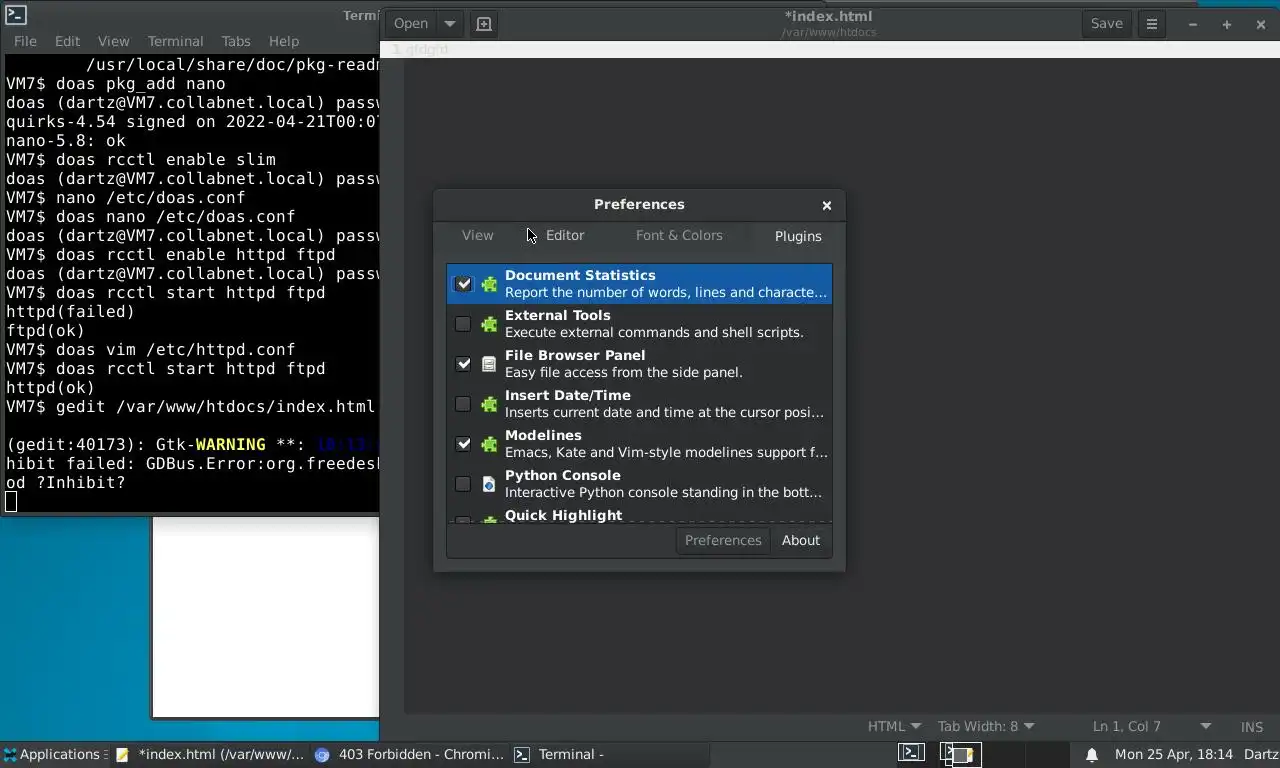Click the clock showing Mon 25 Apr, 18:14
This screenshot has height=768, width=1280.
tap(1174, 755)
